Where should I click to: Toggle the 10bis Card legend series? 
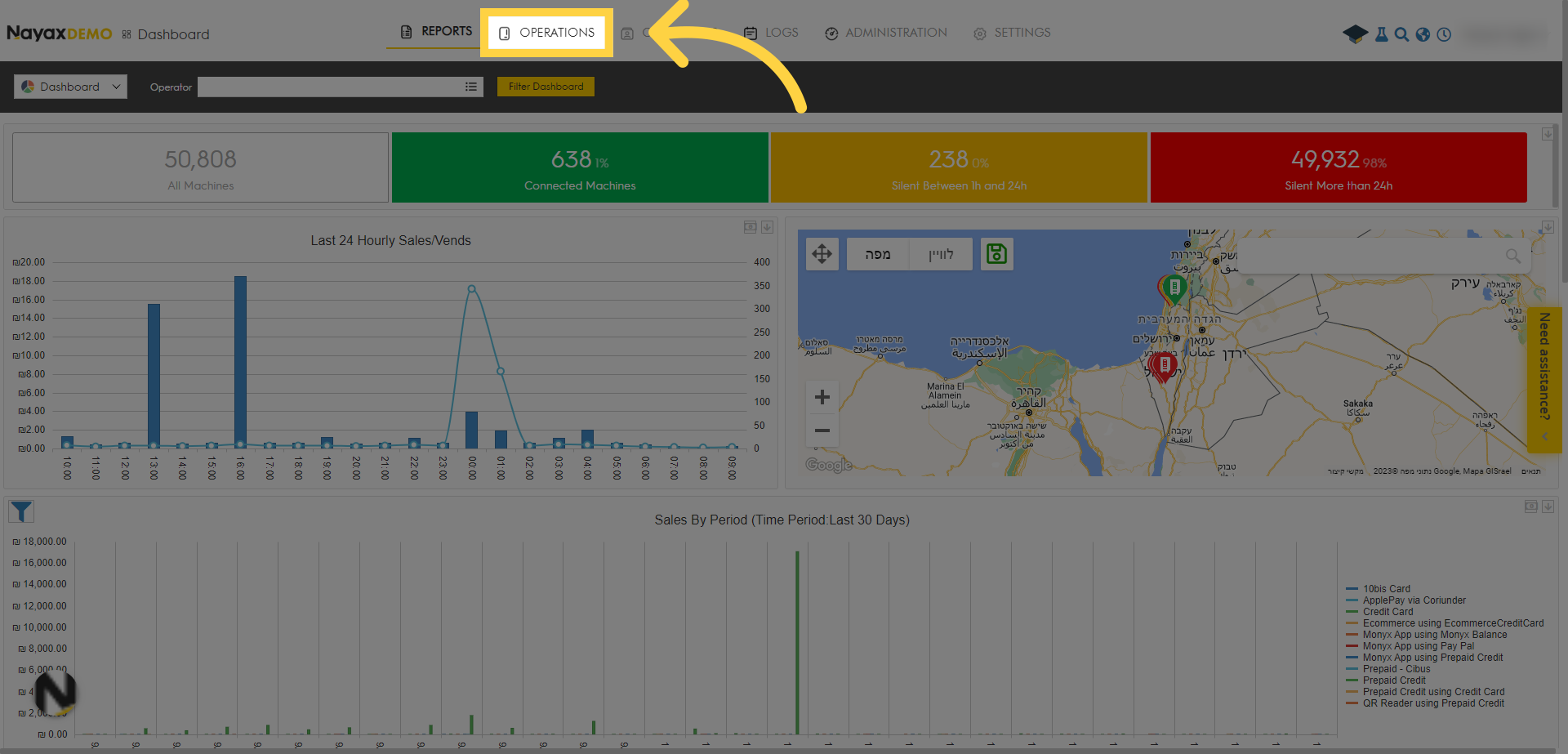[1378, 589]
